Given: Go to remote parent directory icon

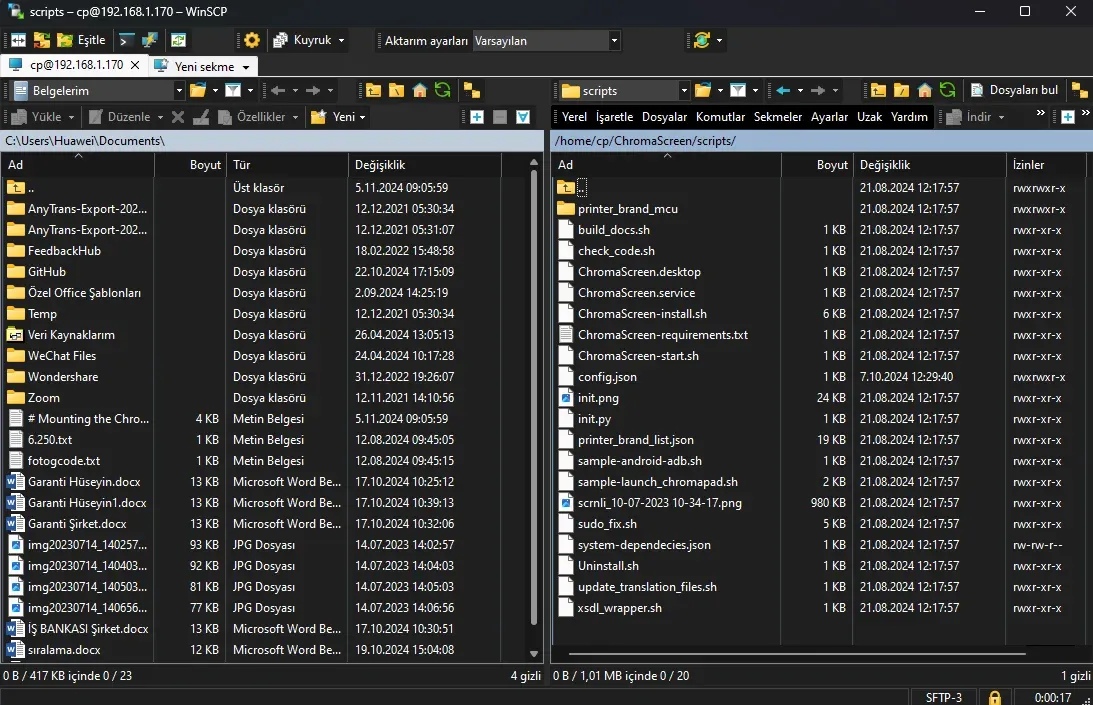Looking at the screenshot, I should (878, 91).
